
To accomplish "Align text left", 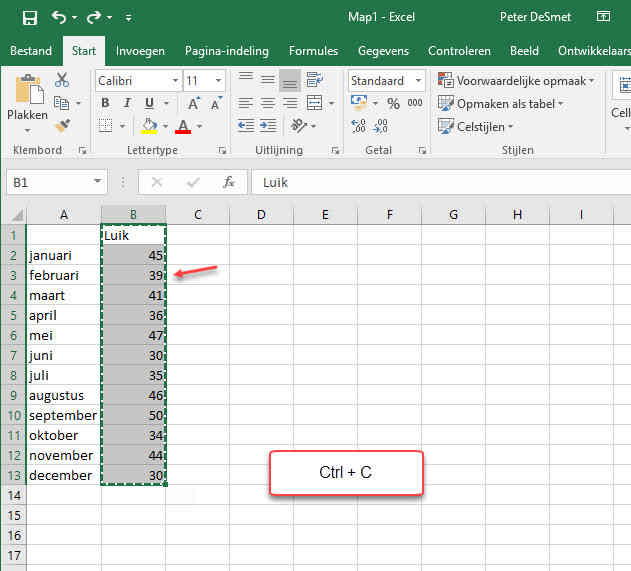I will click(245, 103).
